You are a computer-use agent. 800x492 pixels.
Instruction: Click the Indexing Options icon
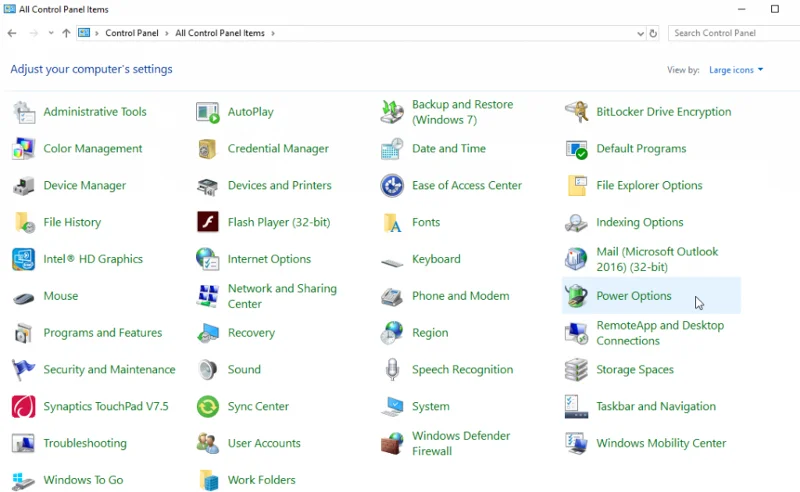coord(576,223)
